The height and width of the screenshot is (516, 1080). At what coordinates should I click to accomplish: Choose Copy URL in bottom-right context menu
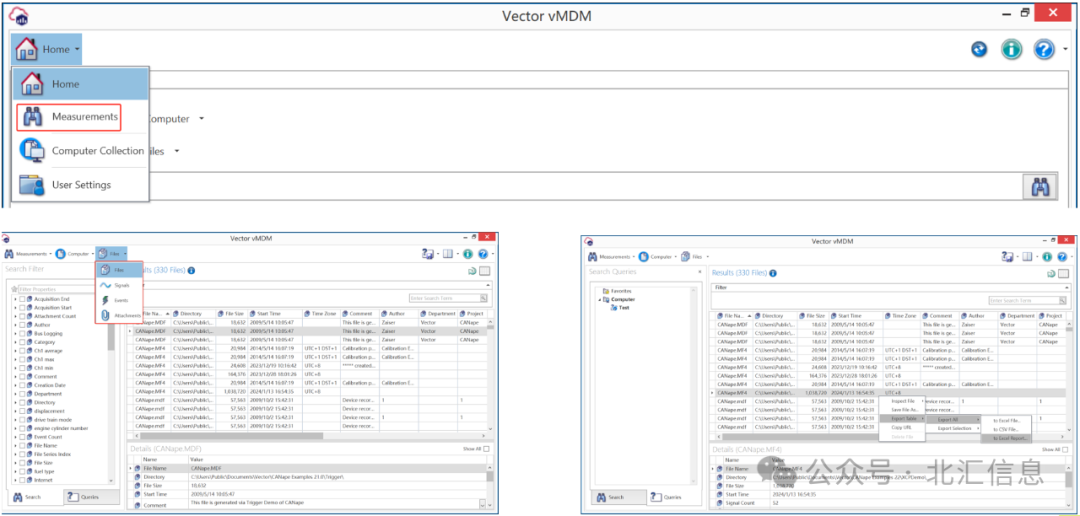click(x=903, y=427)
